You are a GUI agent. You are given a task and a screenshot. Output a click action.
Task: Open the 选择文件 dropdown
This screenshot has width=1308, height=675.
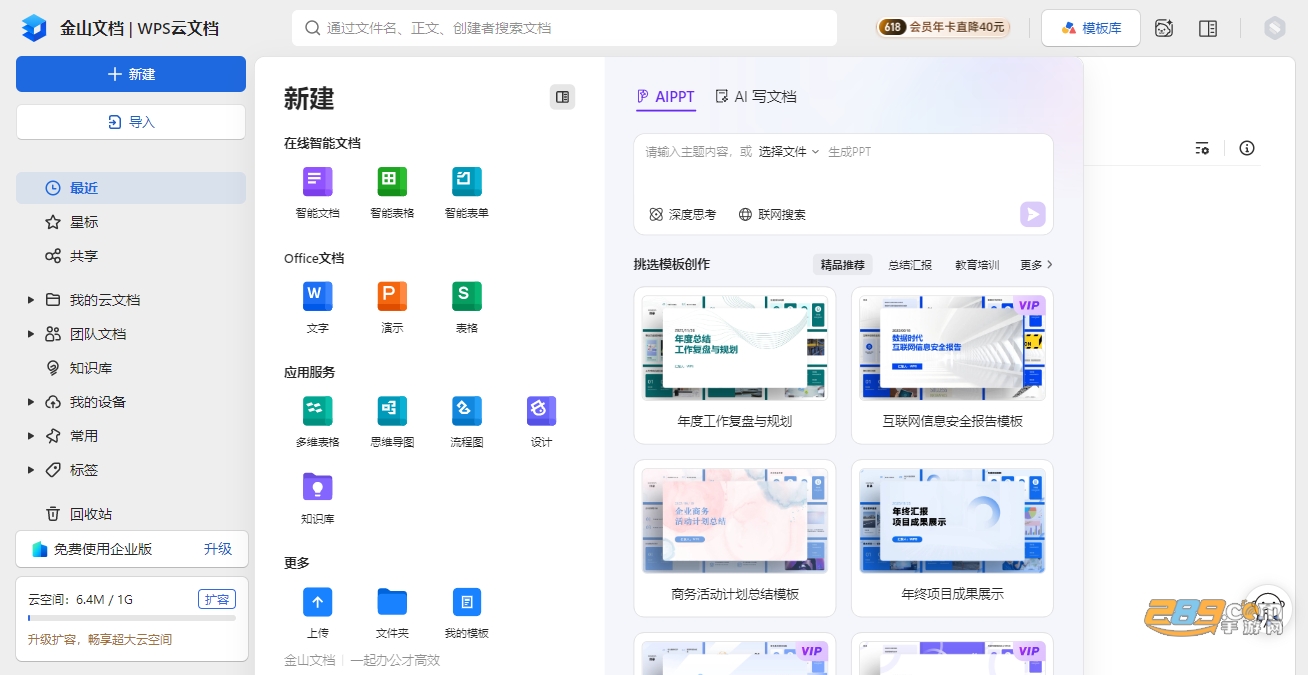[x=789, y=152]
